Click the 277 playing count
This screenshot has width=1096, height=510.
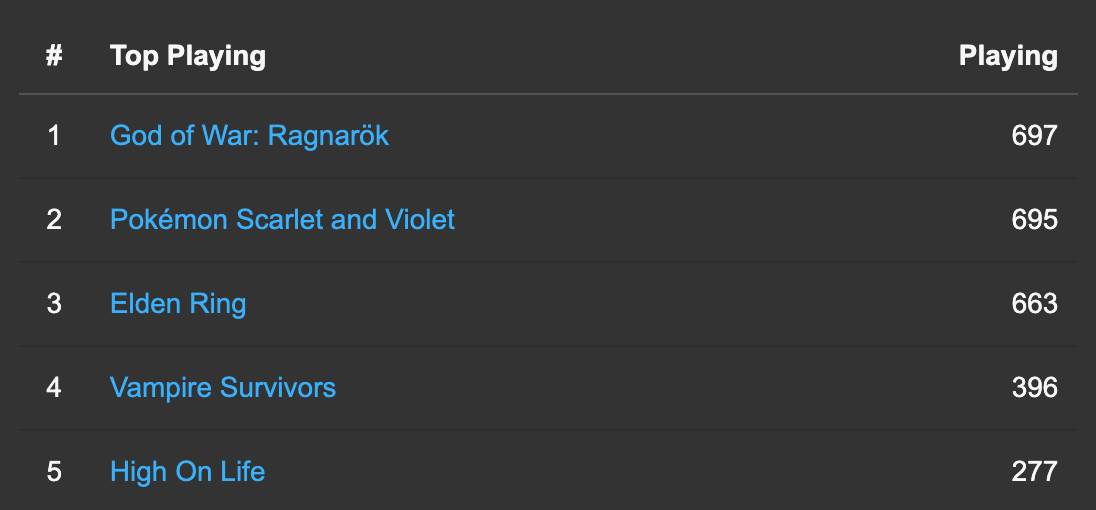coord(1034,471)
